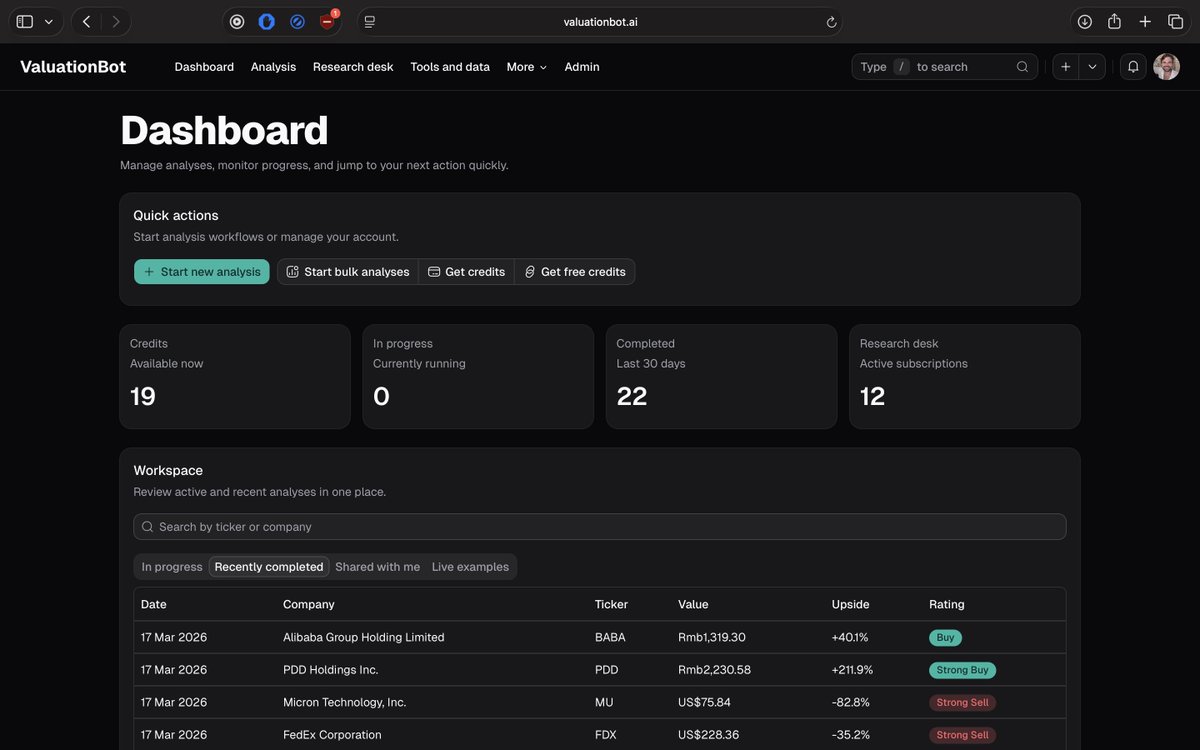Click the Buy rating badge for Alibaba
The width and height of the screenshot is (1200, 750).
tap(945, 637)
